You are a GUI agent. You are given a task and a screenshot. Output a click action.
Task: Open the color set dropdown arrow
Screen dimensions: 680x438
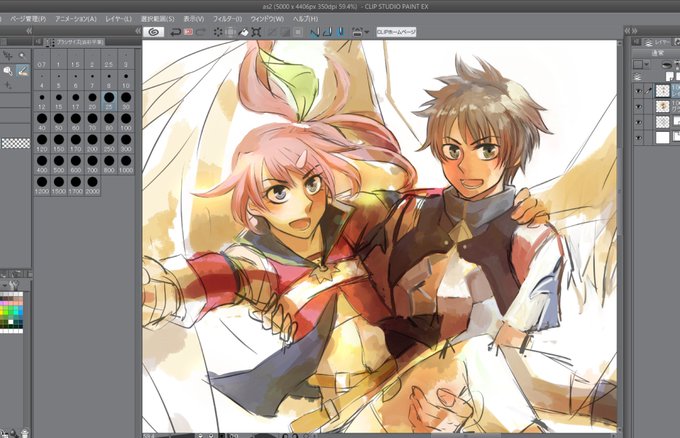pyautogui.click(x=4, y=285)
